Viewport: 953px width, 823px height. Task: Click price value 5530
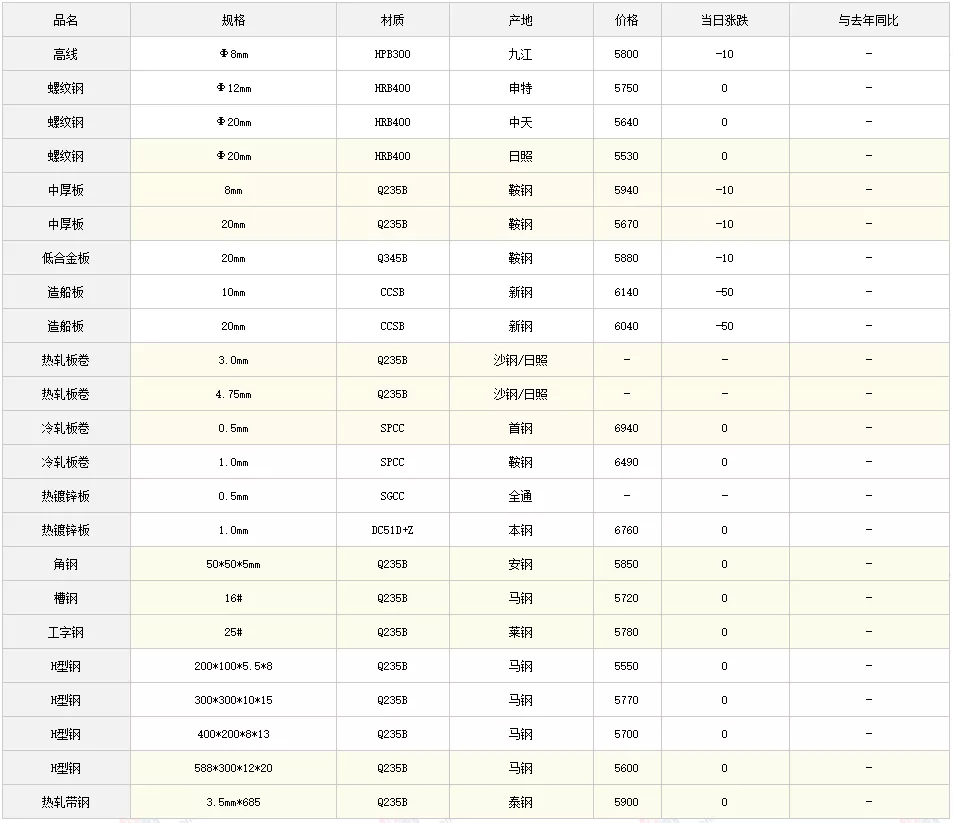[627, 156]
